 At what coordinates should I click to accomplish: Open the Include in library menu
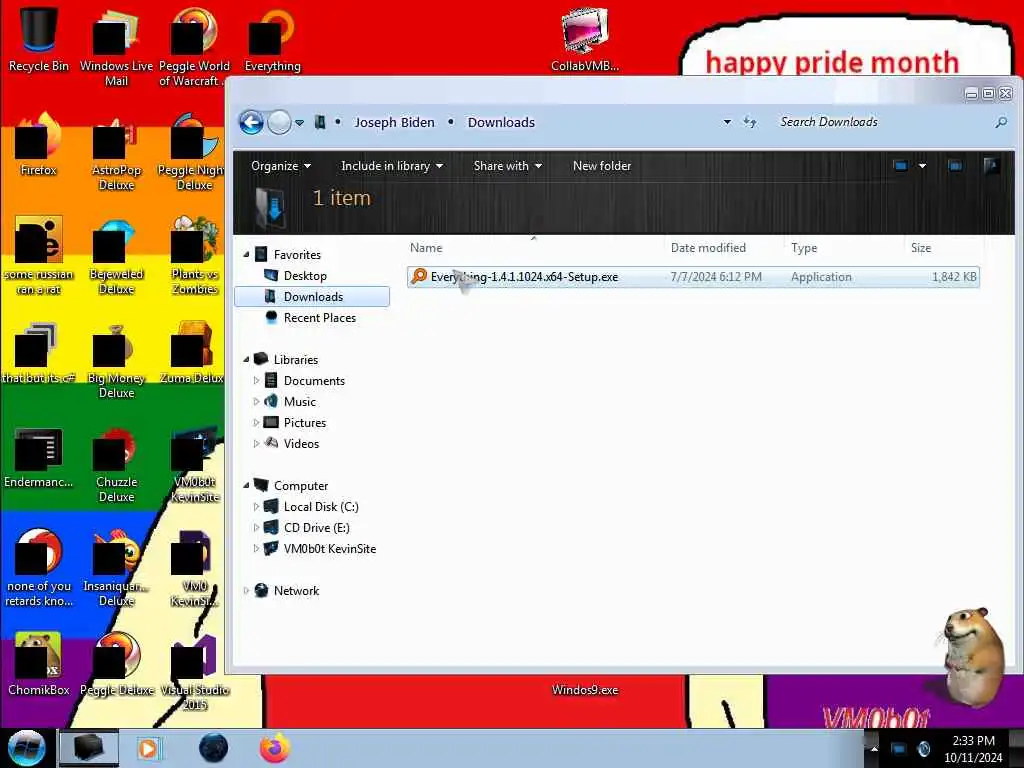click(x=392, y=166)
